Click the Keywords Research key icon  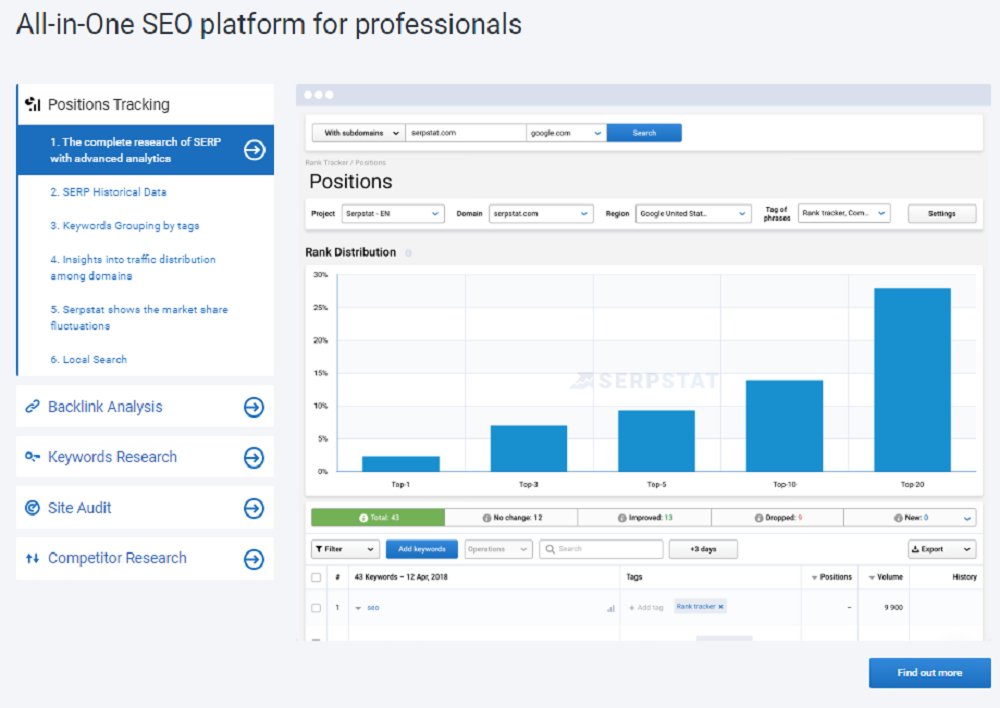[x=33, y=457]
